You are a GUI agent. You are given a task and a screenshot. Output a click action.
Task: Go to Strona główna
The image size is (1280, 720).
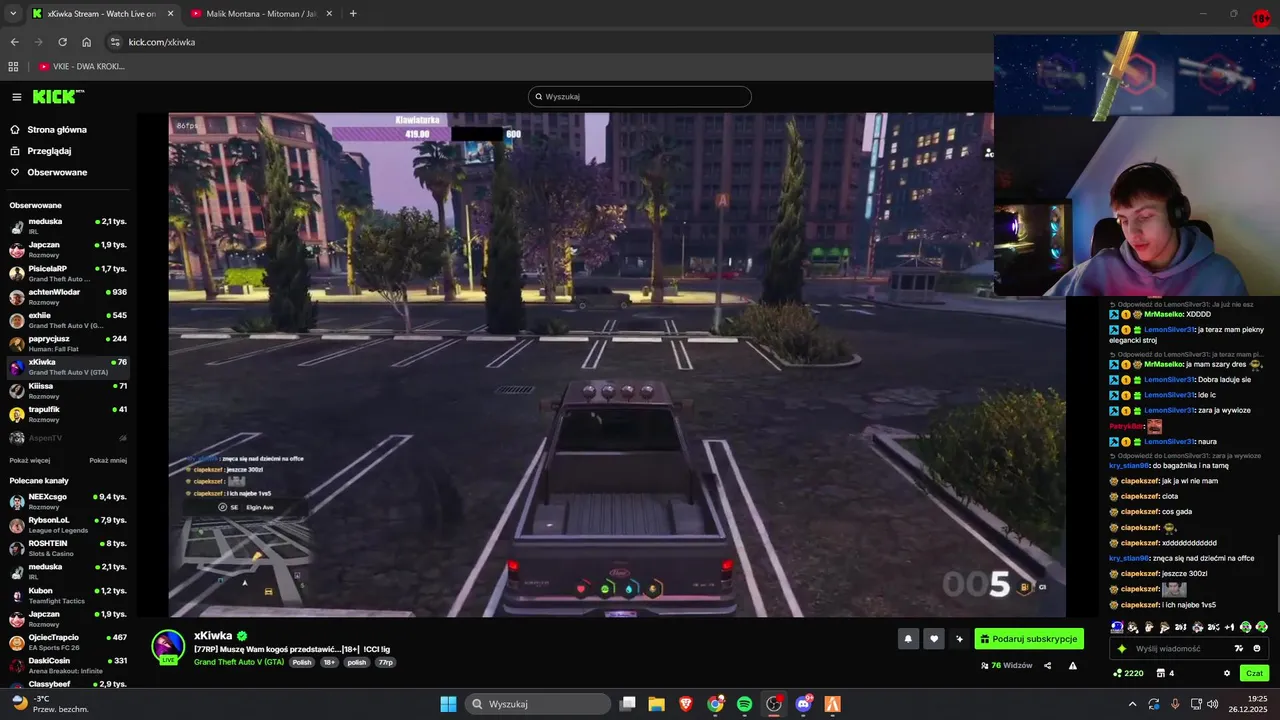48,130
